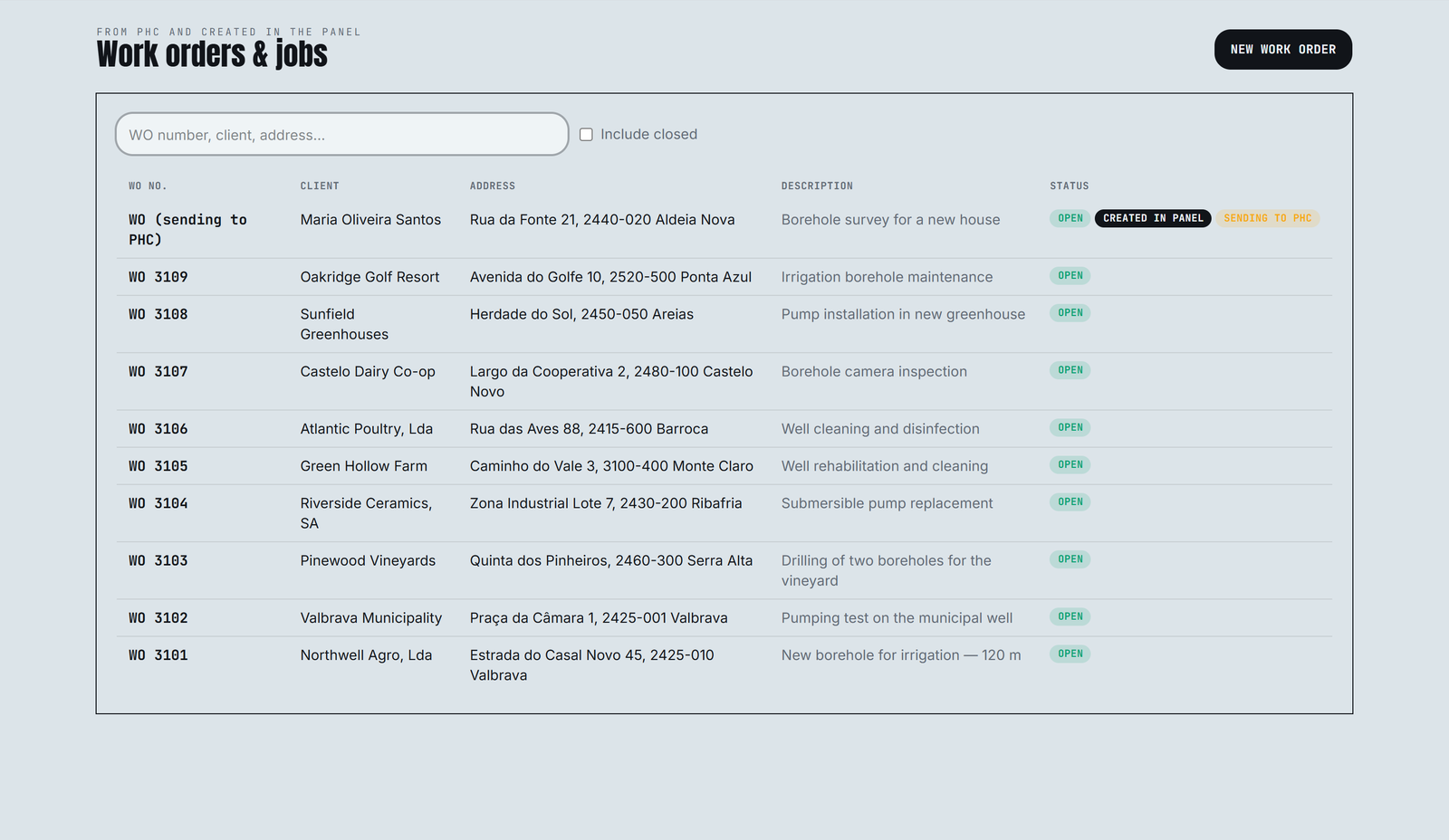Open work order WO 3101
This screenshot has width=1449, height=840.
tap(158, 655)
